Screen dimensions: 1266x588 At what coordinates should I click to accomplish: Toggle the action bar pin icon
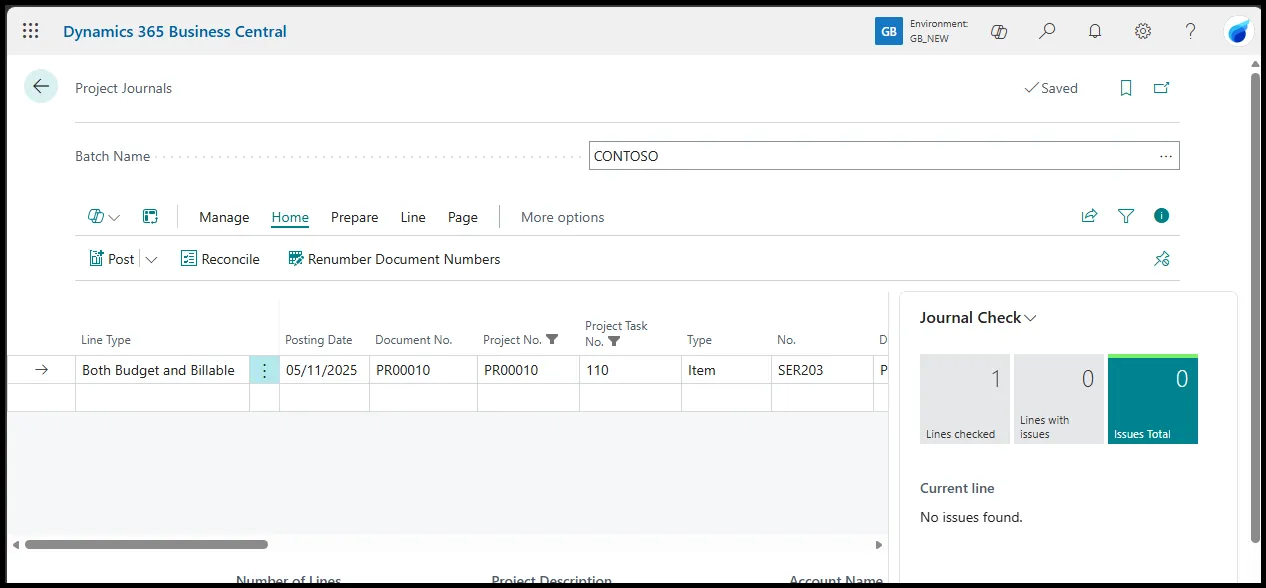tap(1161, 259)
